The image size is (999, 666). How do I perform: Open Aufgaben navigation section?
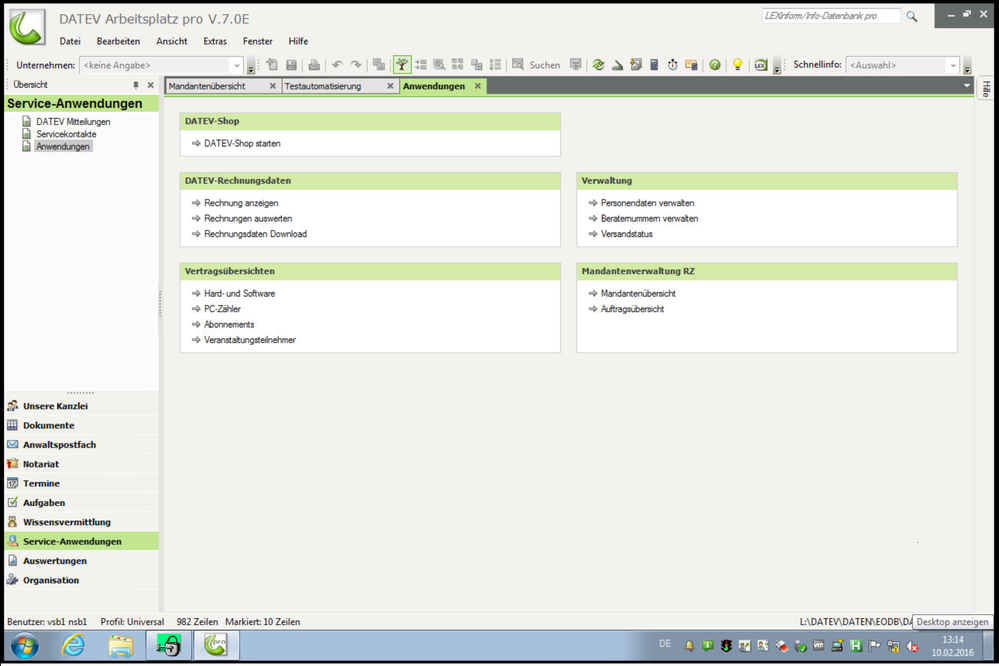tap(82, 502)
